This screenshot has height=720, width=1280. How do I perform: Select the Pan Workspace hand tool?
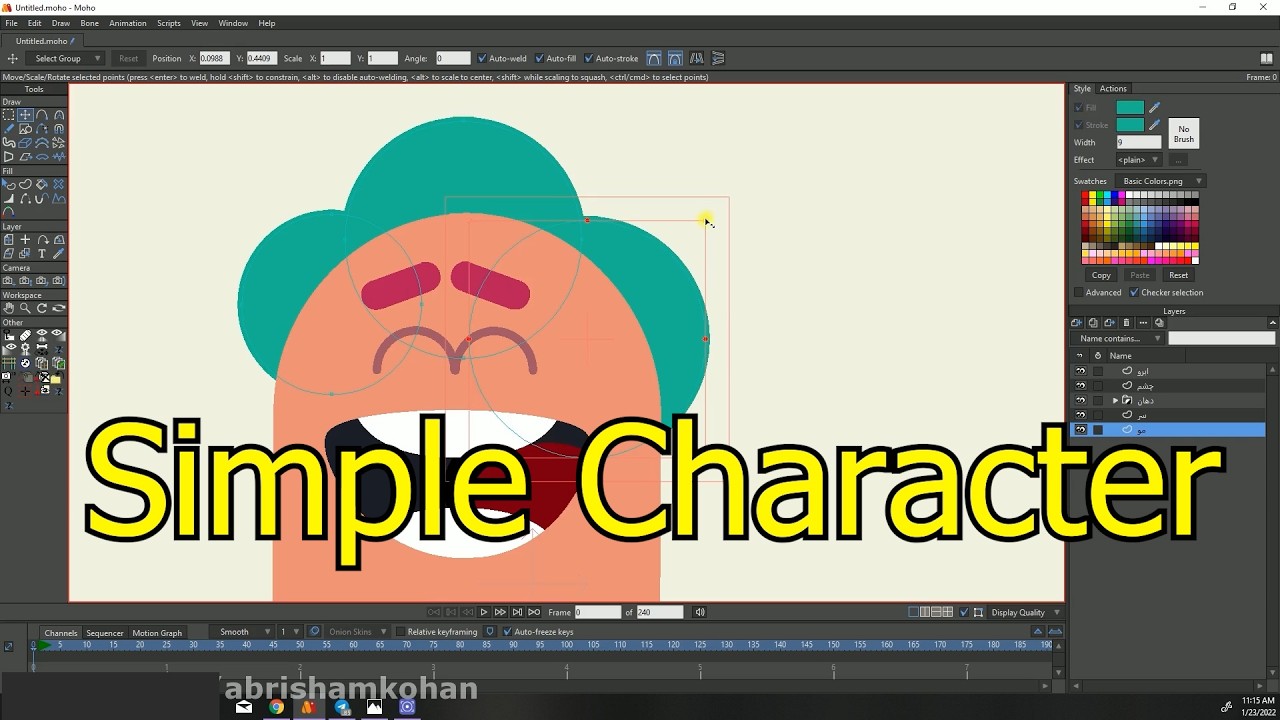coord(8,308)
